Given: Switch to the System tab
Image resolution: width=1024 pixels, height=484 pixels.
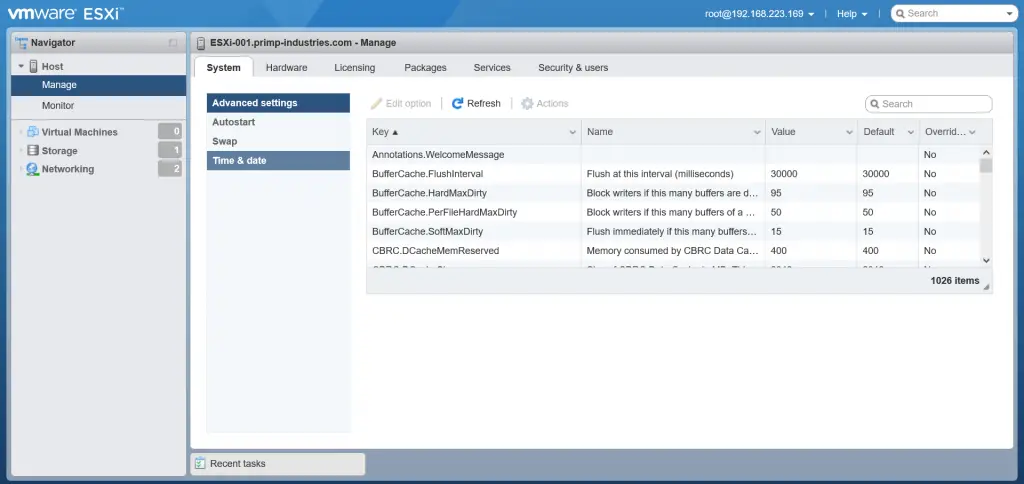Looking at the screenshot, I should pyautogui.click(x=223, y=67).
